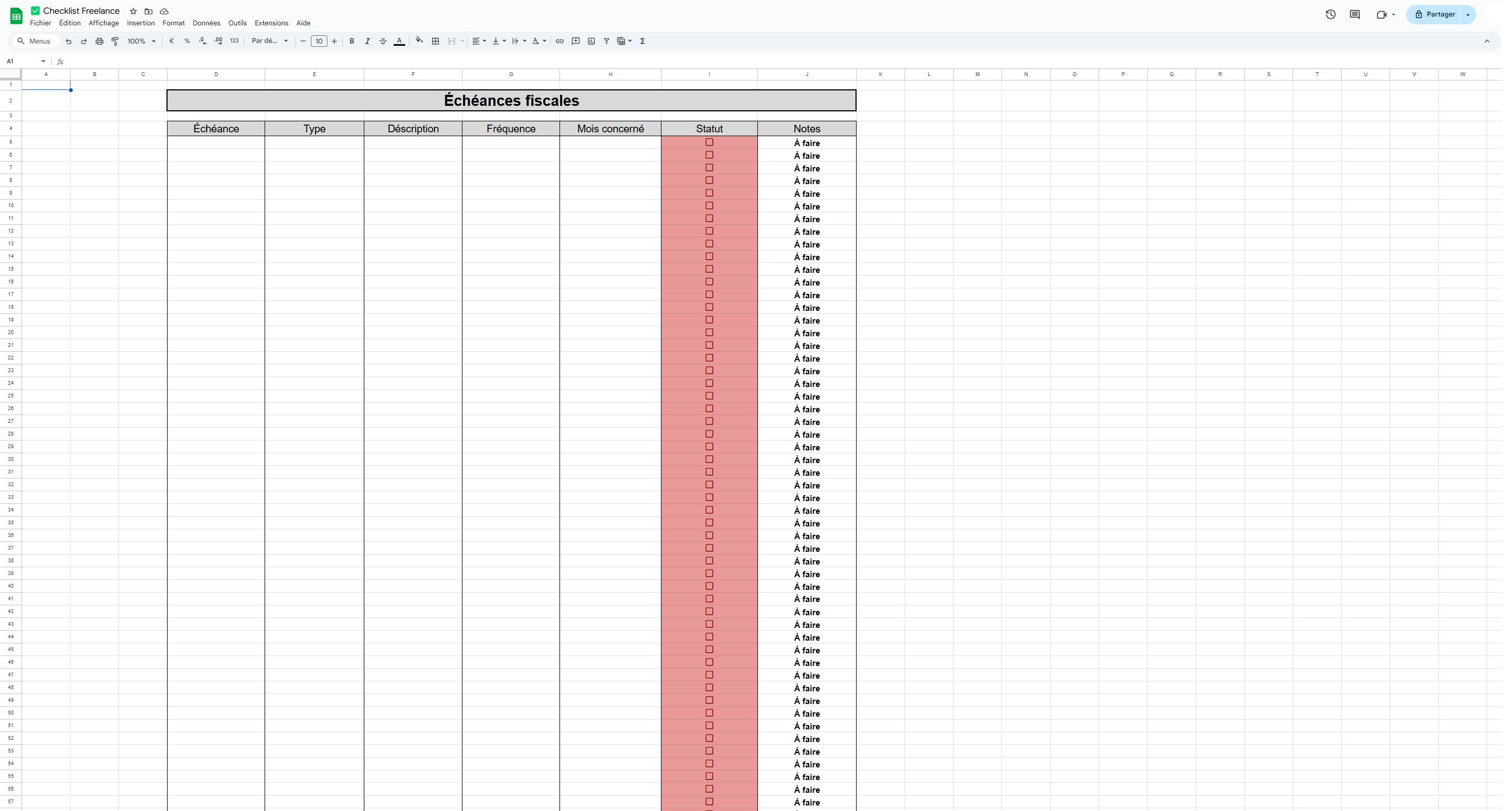1512x811 pixels.
Task: Format as percent
Action: tap(187, 41)
